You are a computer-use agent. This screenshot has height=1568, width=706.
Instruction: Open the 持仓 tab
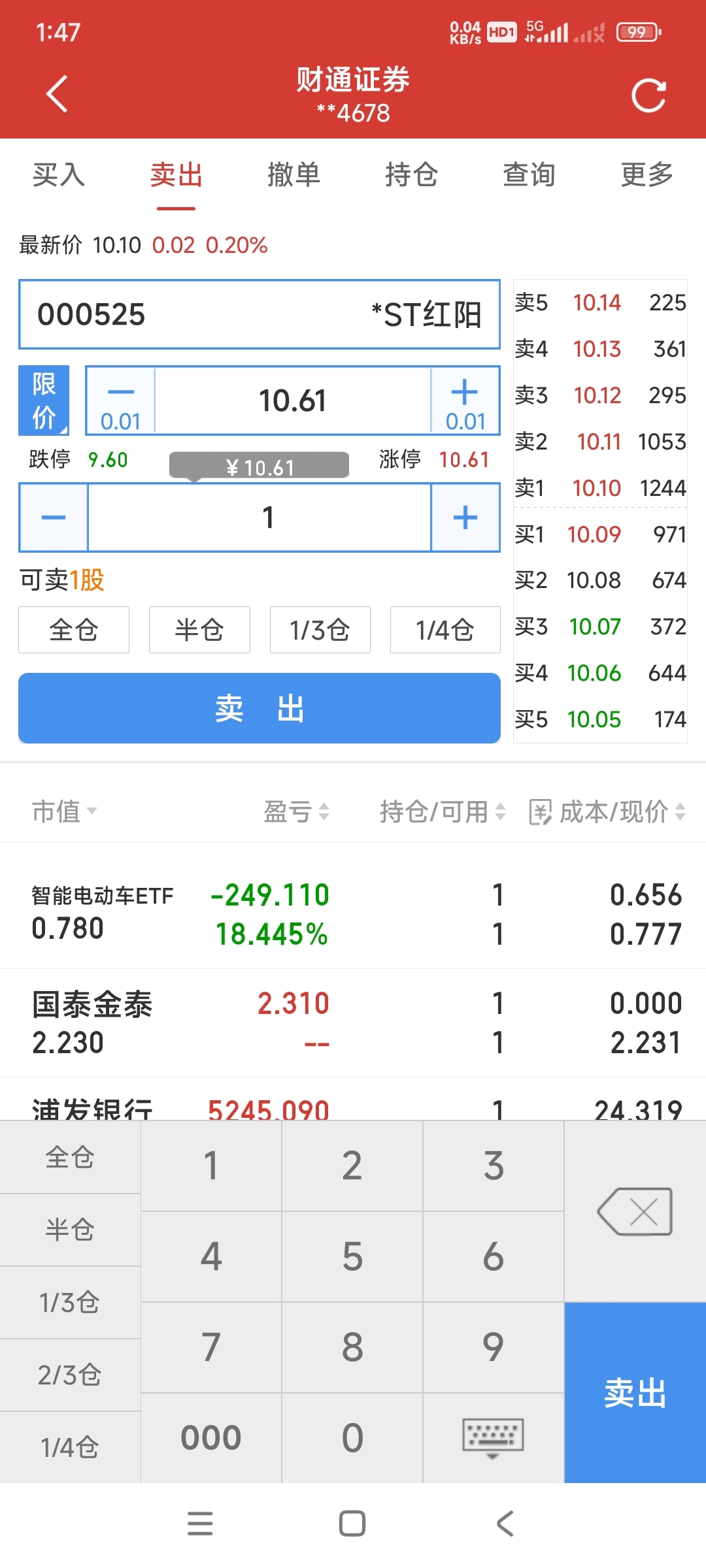click(411, 174)
